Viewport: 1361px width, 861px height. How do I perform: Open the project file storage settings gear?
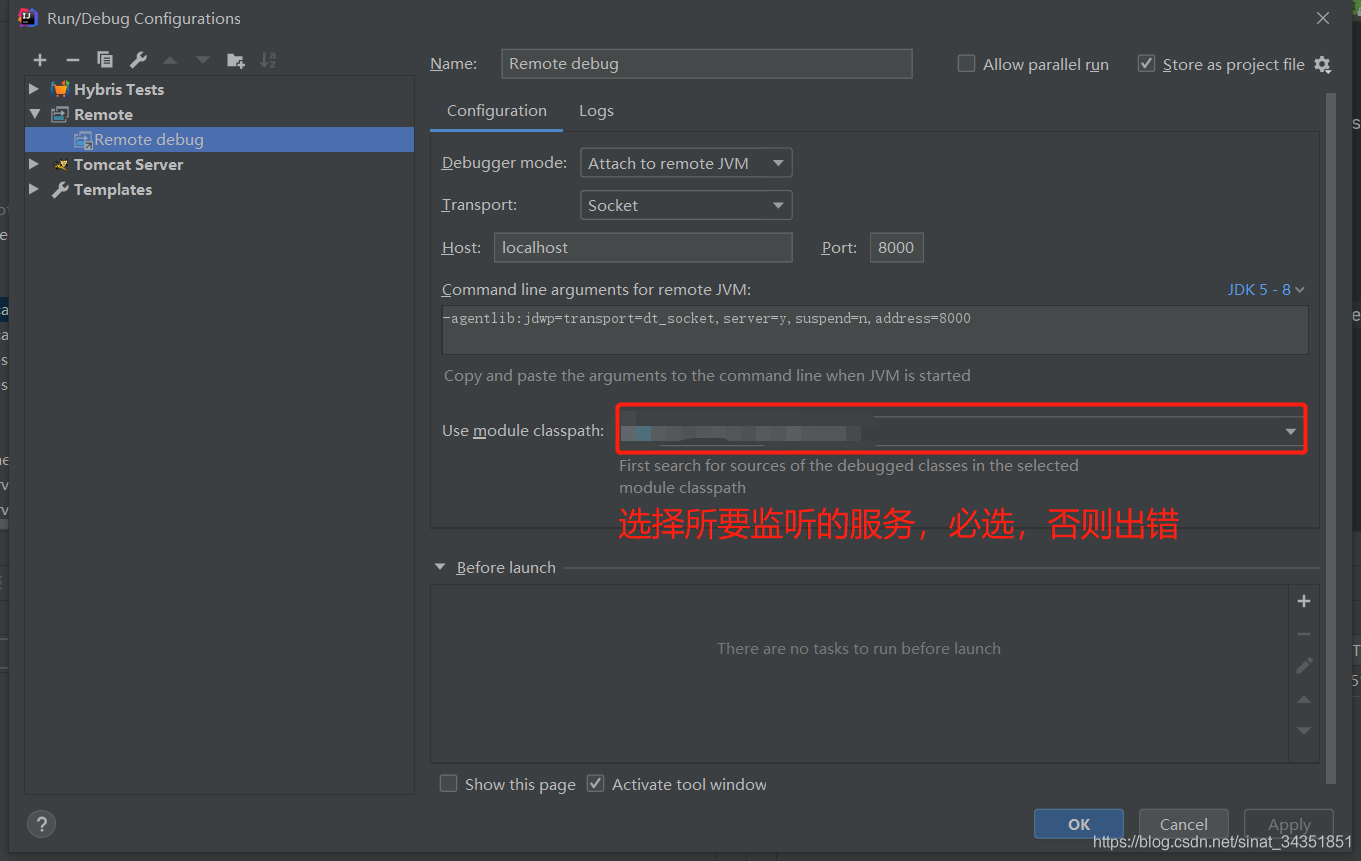tap(1322, 65)
